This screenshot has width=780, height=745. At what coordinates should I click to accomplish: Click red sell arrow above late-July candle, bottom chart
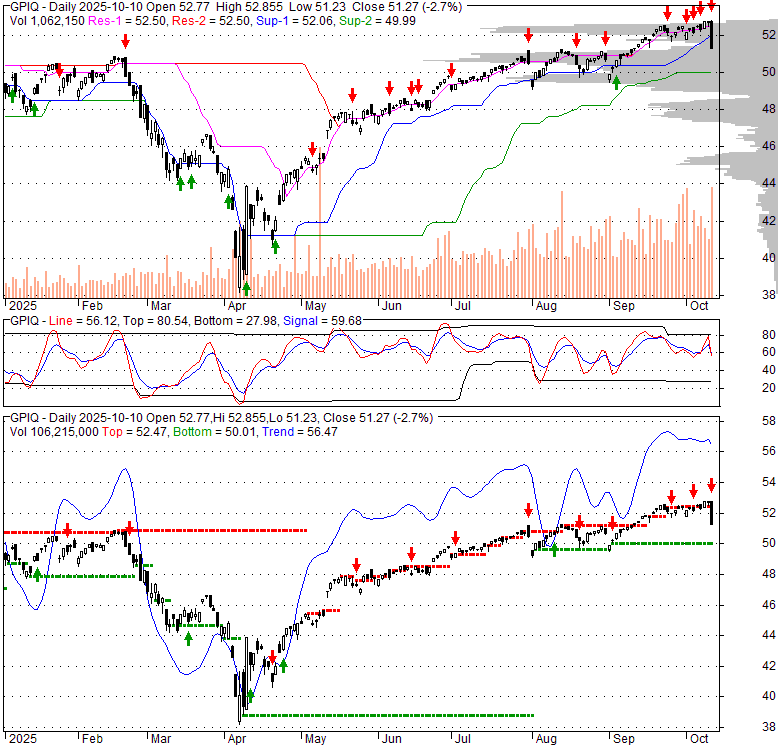[x=528, y=510]
